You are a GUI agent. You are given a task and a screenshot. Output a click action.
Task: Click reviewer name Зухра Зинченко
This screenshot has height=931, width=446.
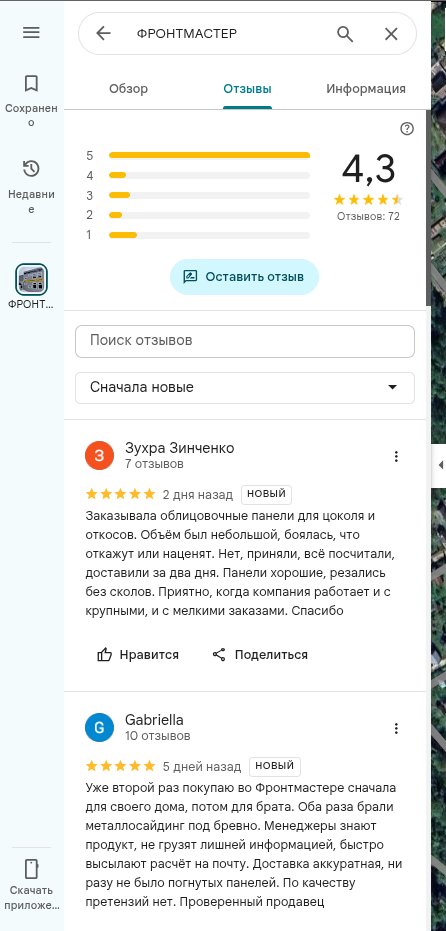tap(179, 448)
